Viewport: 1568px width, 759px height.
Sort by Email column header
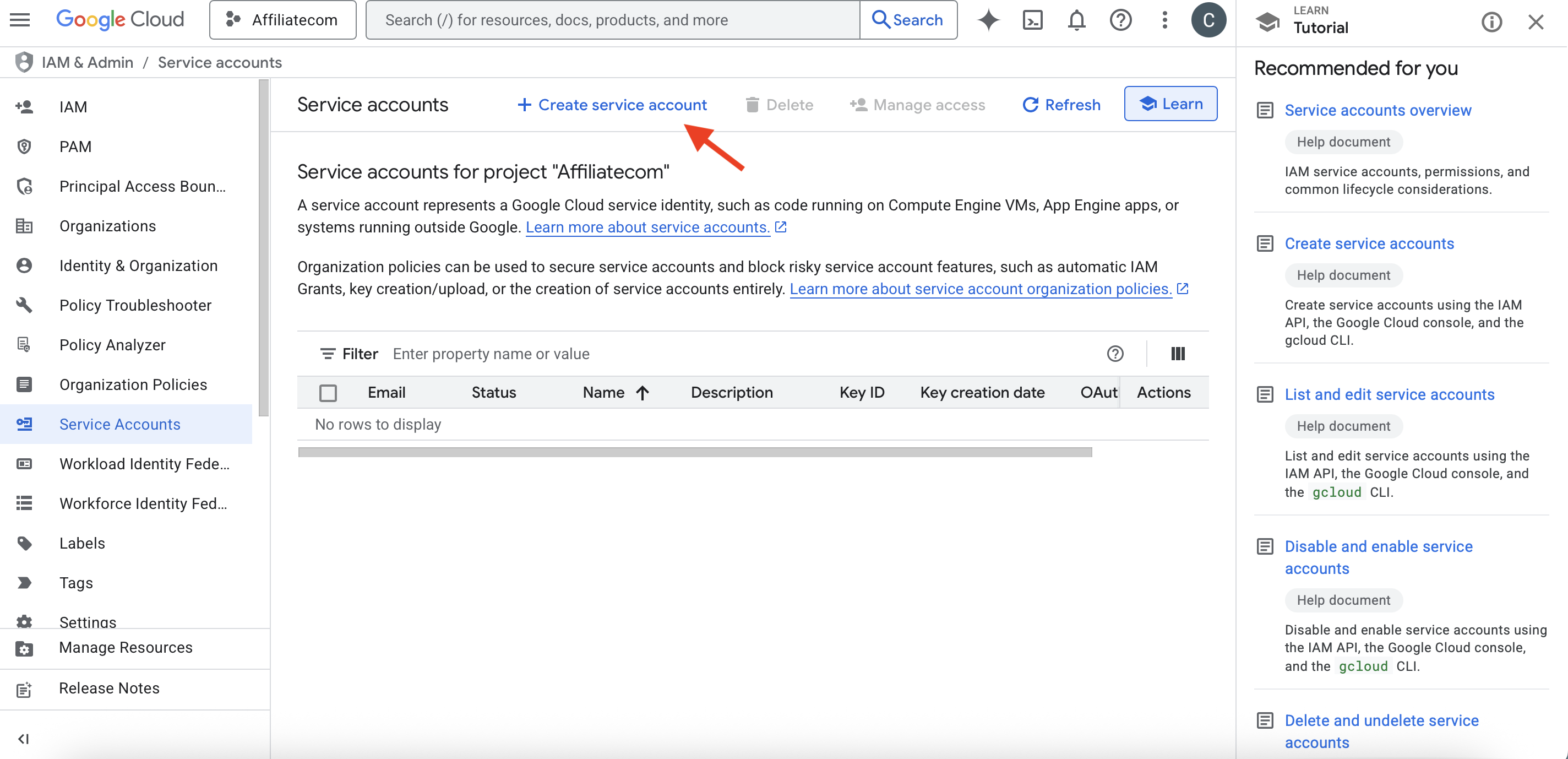pos(386,393)
